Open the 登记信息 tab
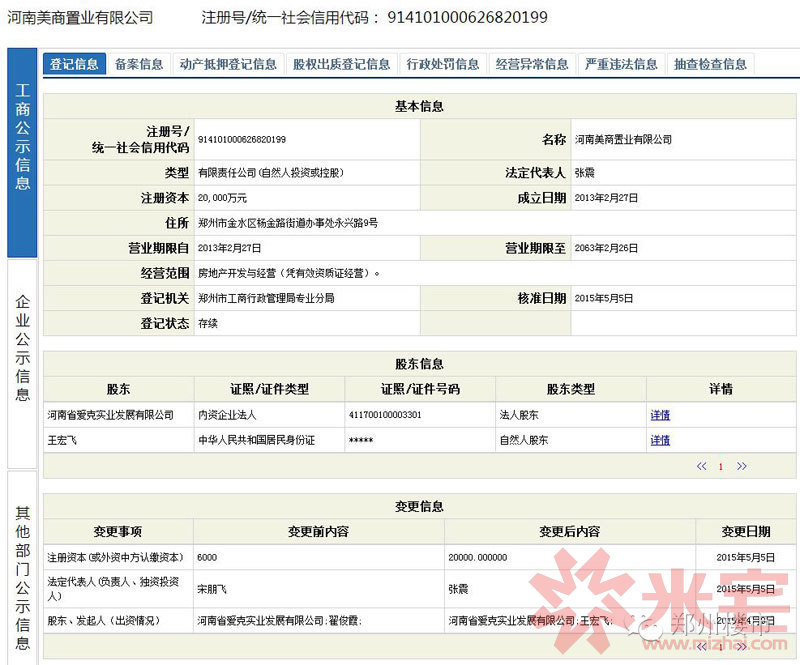Screen dimensions: 800x665 click(74, 64)
